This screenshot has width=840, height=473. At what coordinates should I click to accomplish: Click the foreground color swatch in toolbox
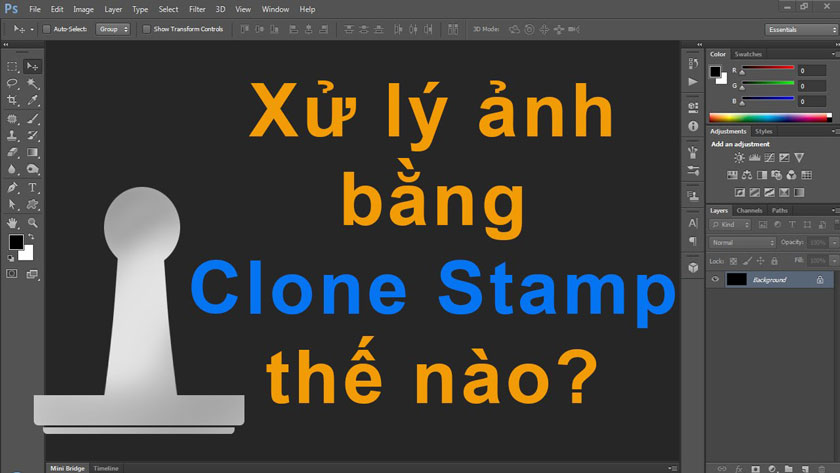16,242
